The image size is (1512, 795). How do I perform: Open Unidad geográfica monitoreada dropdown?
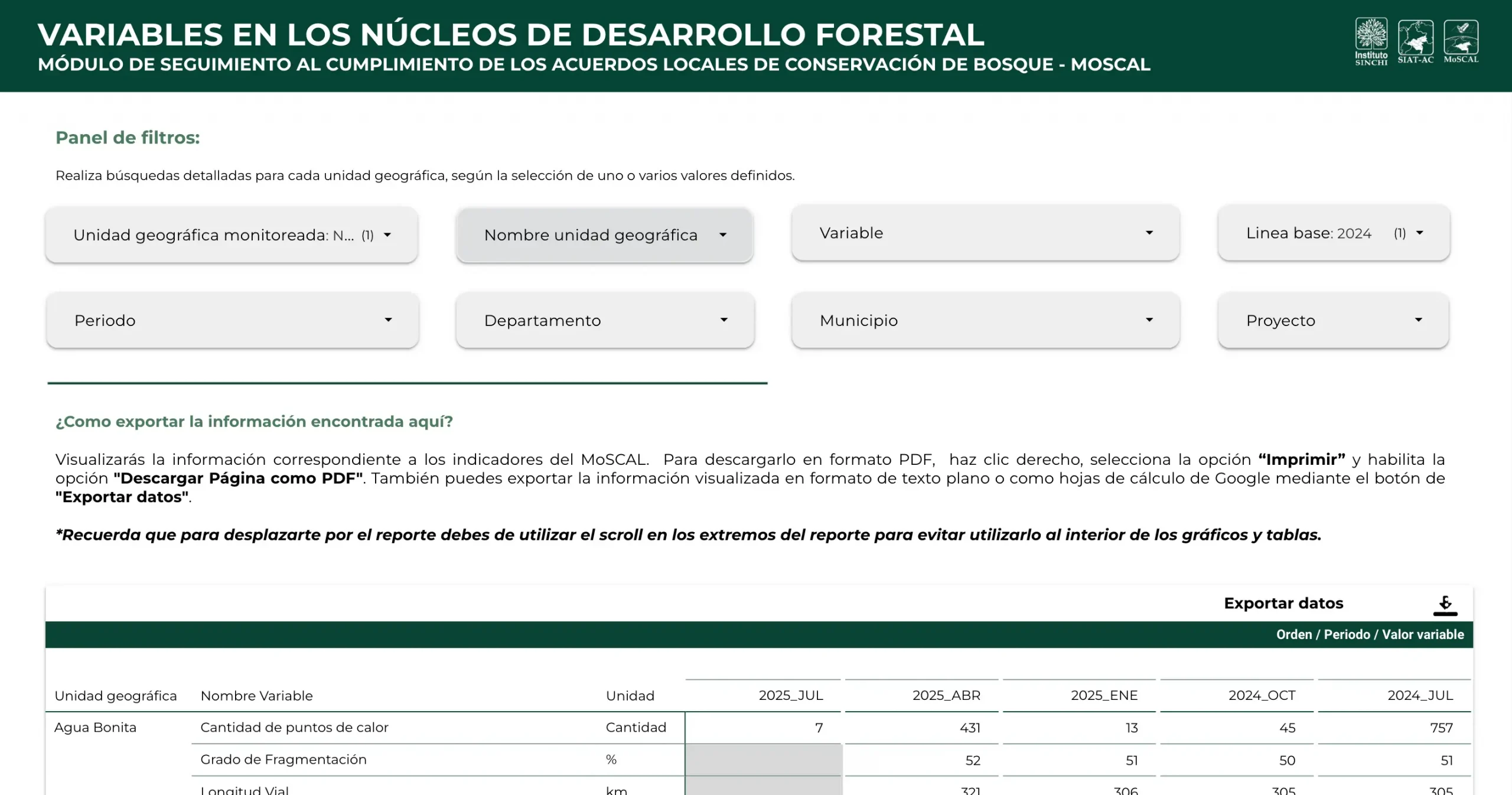pyautogui.click(x=232, y=234)
